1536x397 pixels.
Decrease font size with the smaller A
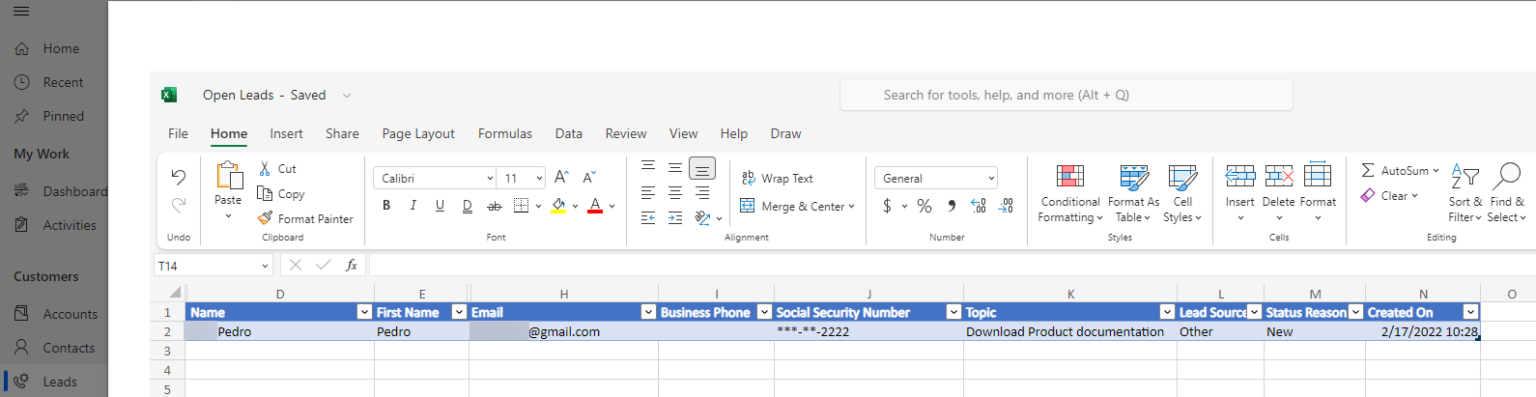pos(590,178)
